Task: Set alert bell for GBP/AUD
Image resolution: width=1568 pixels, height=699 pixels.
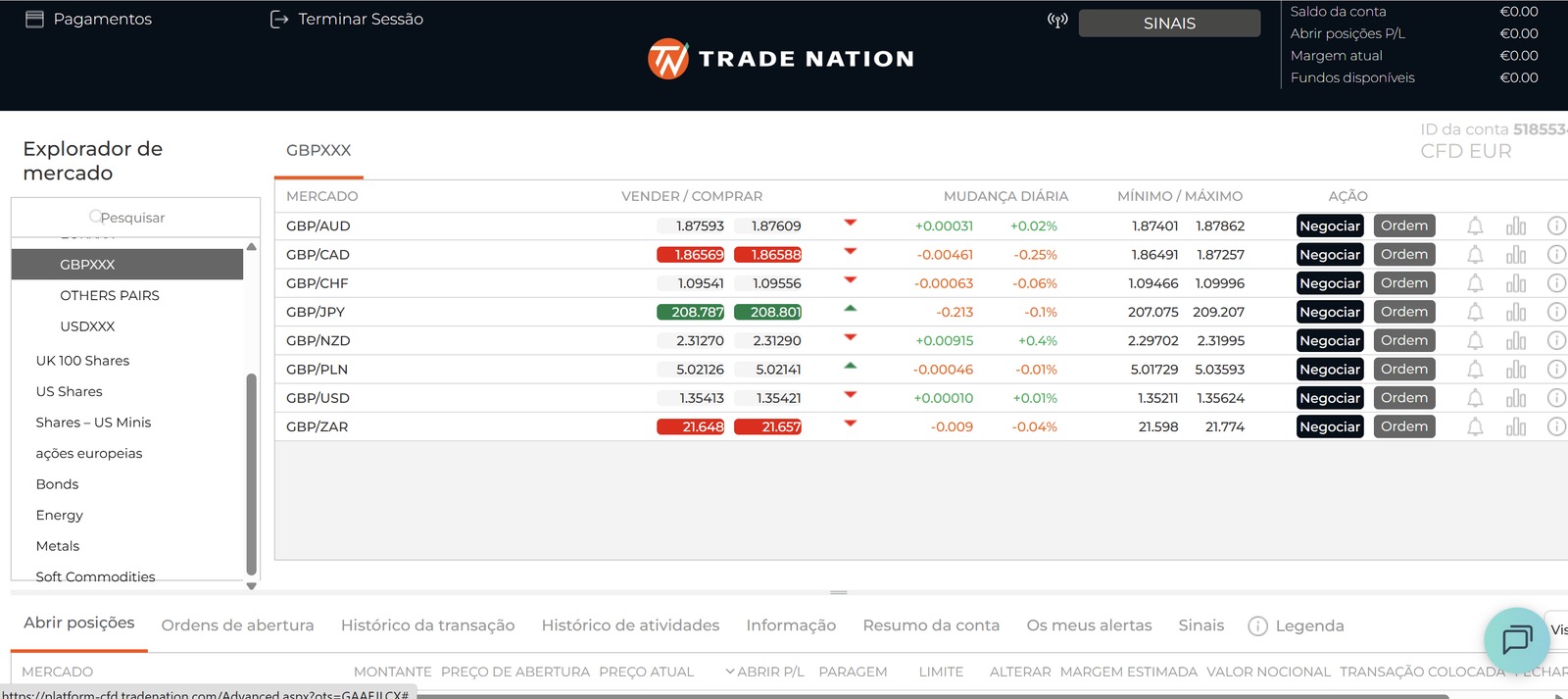Action: coord(1475,226)
